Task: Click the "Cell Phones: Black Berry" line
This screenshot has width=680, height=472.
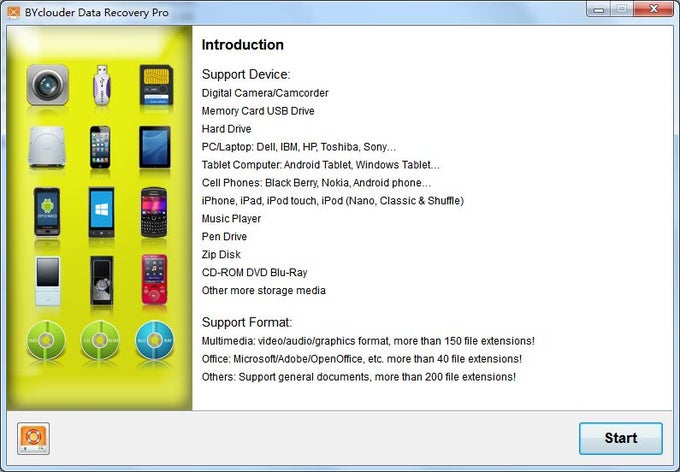Action: [x=316, y=183]
